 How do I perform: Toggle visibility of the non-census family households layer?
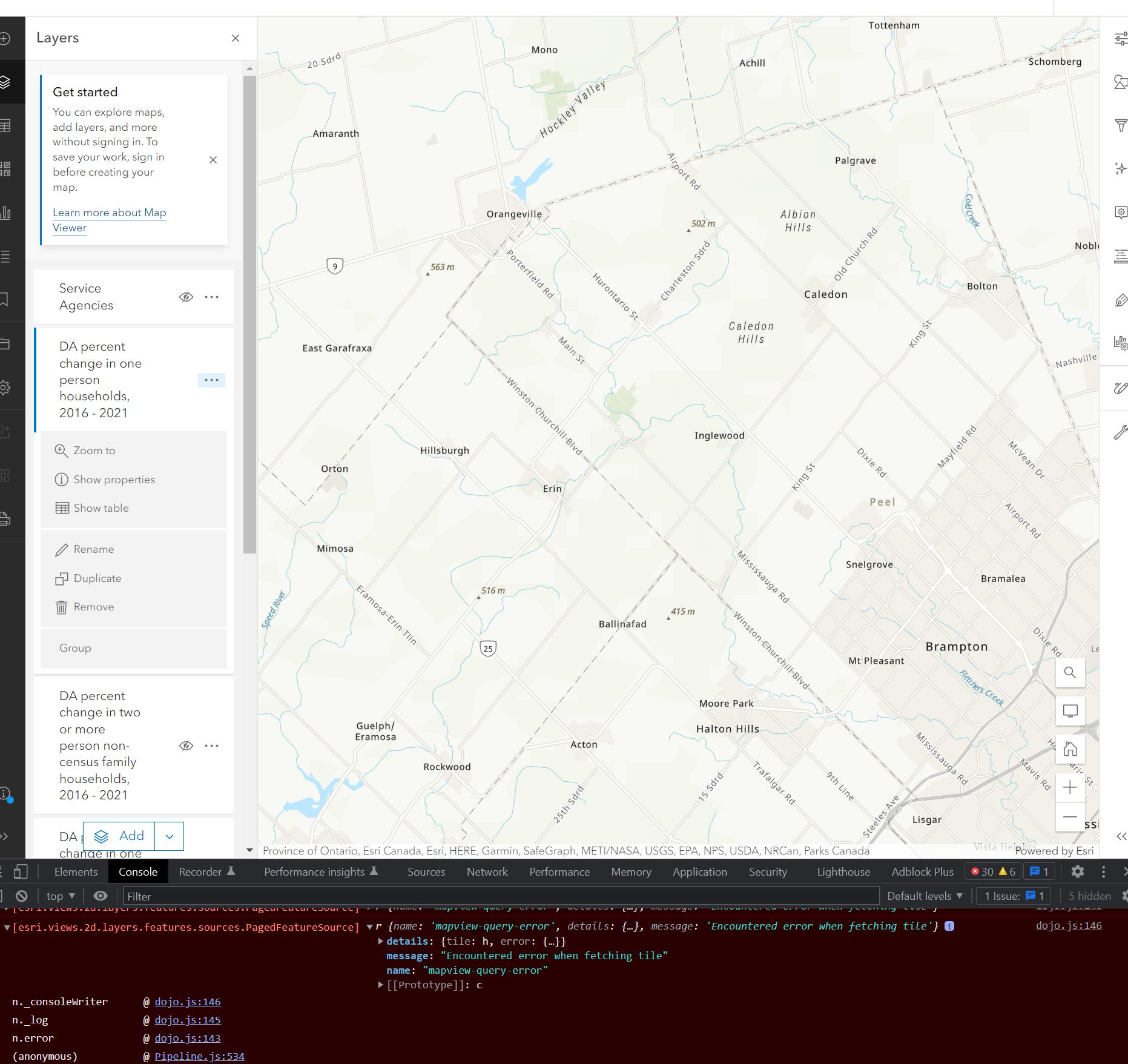click(x=185, y=745)
